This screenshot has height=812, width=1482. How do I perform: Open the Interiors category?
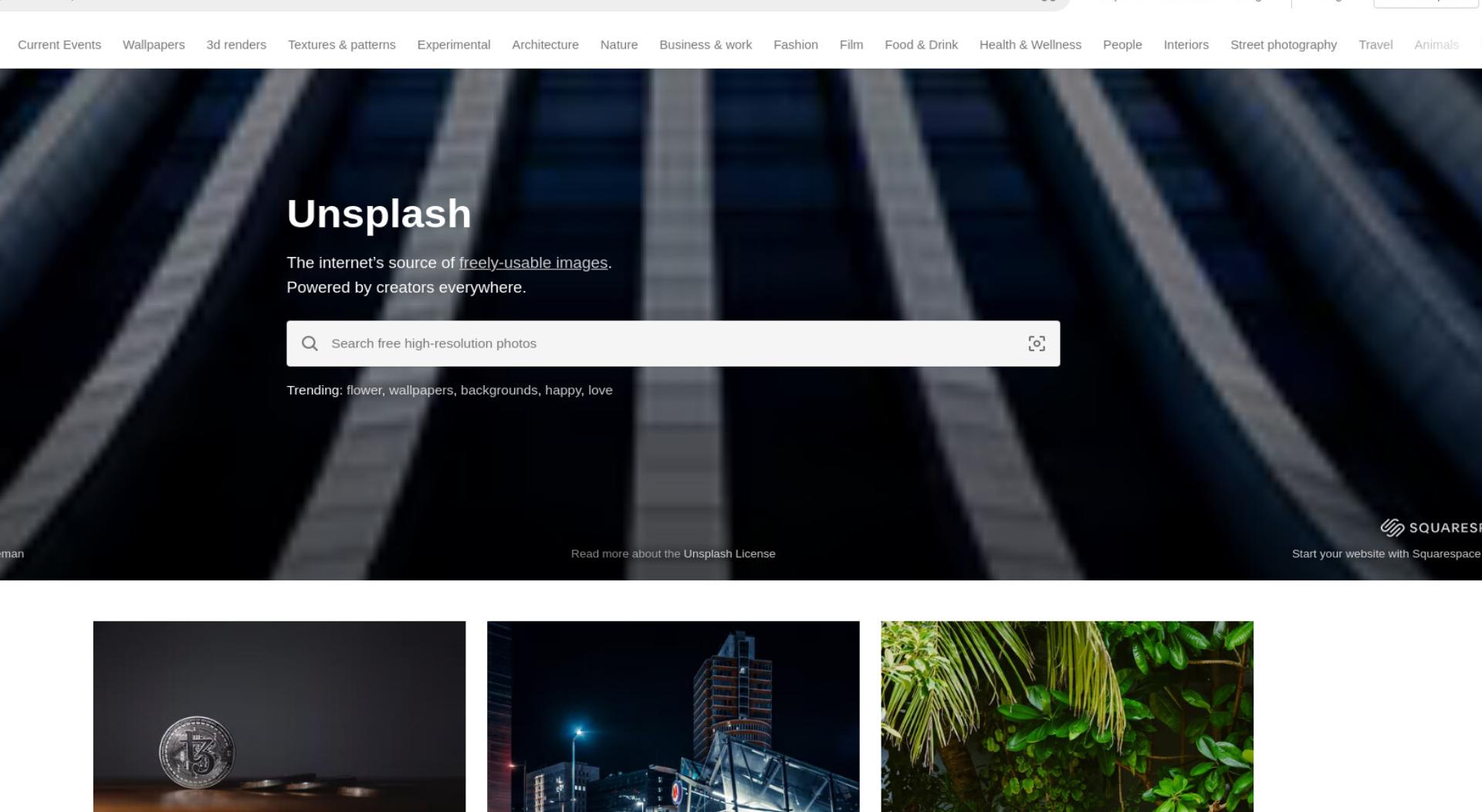click(x=1186, y=45)
